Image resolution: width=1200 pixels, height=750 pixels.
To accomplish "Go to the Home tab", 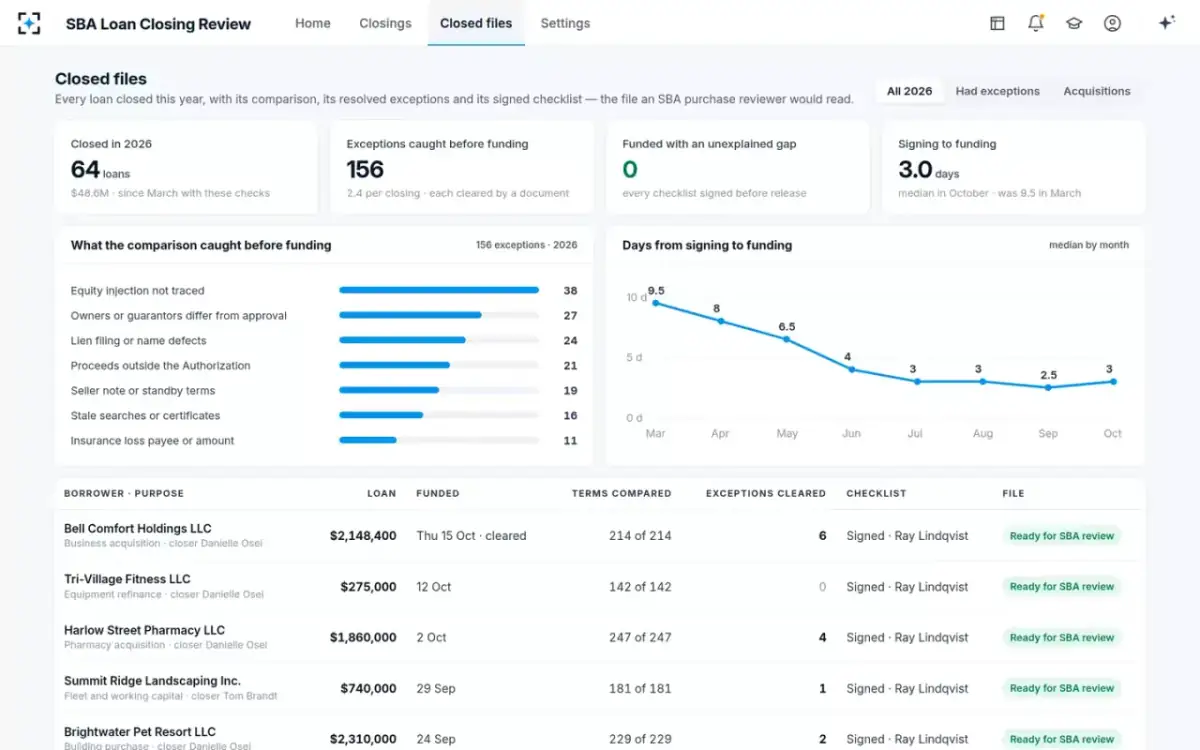I will click(x=313, y=23).
